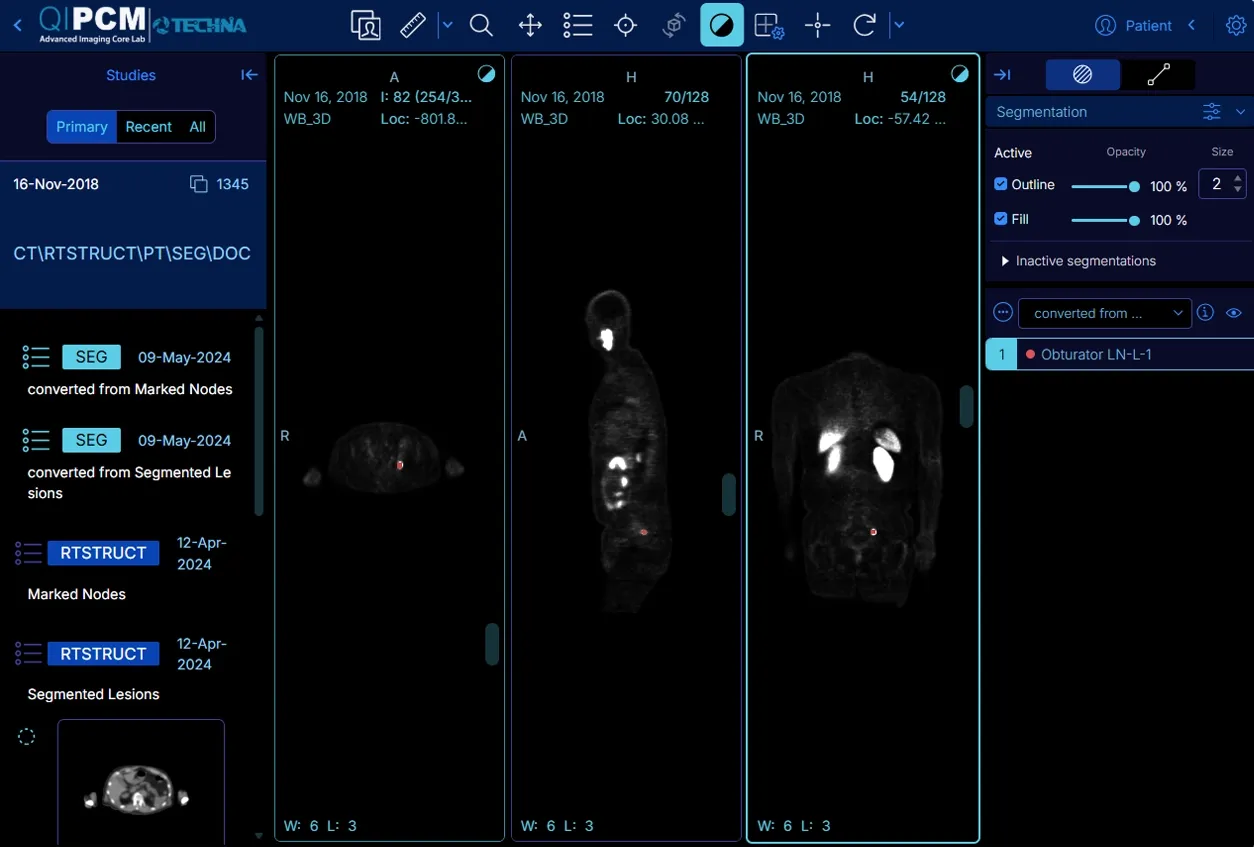Open the more tools dropdown after reset
The width and height of the screenshot is (1254, 847).
(898, 25)
